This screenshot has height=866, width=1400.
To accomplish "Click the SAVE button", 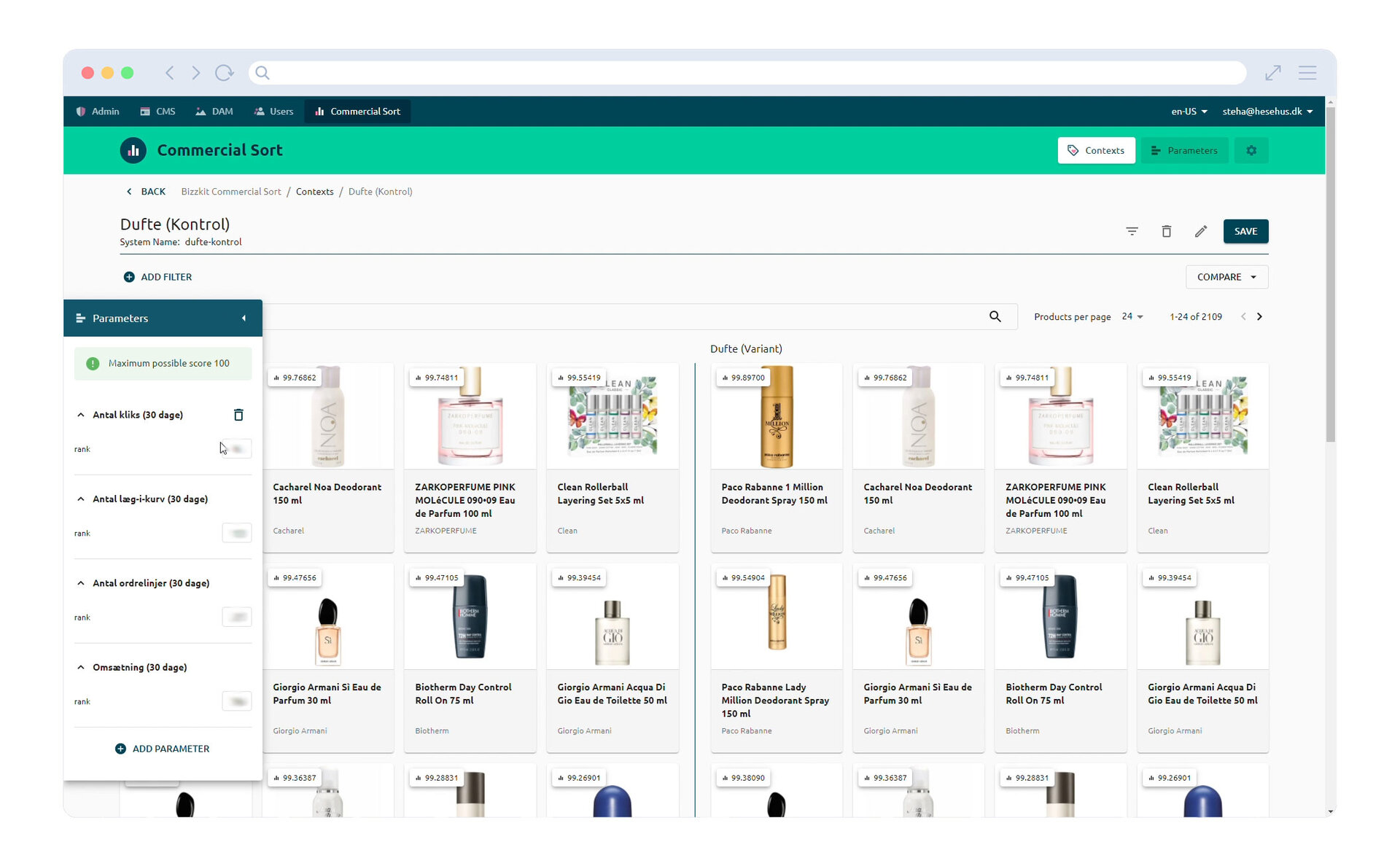I will pos(1245,231).
